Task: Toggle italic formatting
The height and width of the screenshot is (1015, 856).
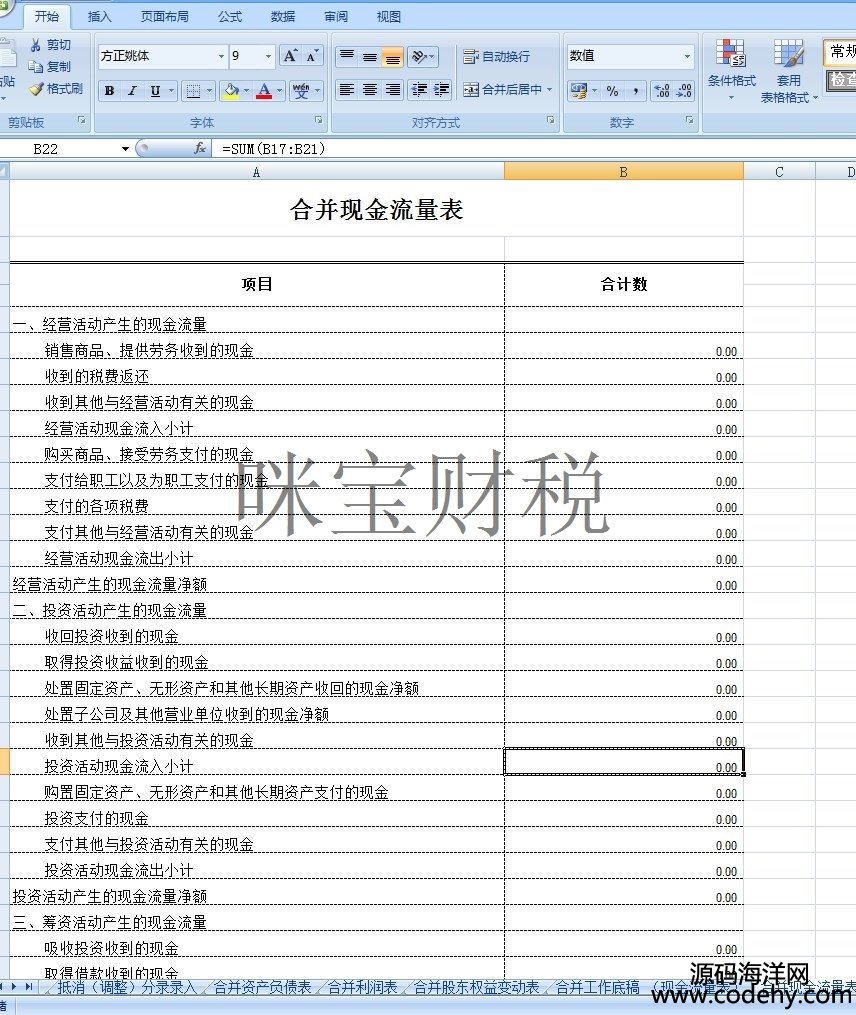Action: pos(132,91)
